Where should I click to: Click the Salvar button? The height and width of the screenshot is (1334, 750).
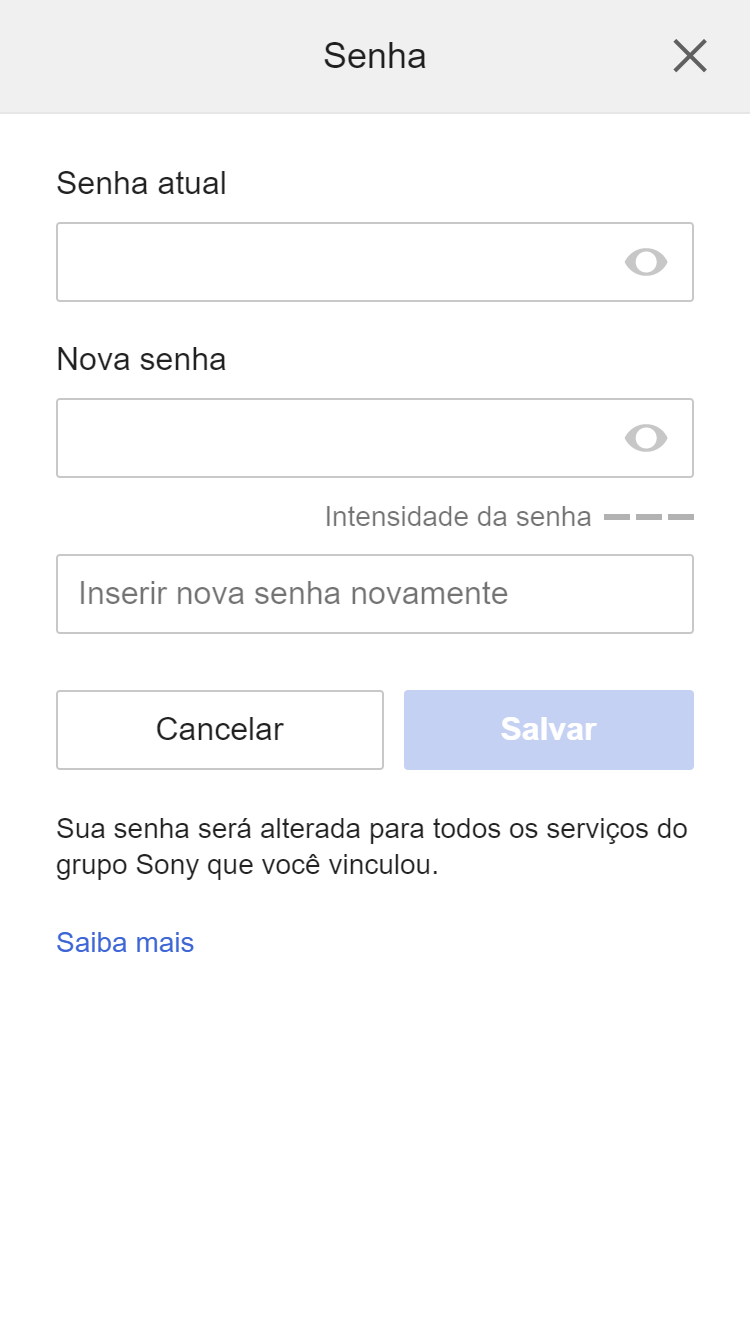(x=548, y=730)
